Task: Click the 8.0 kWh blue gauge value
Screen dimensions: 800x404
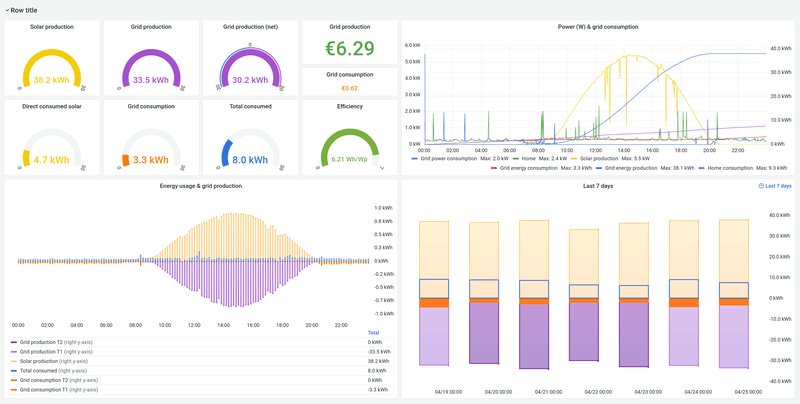Action: click(x=250, y=160)
